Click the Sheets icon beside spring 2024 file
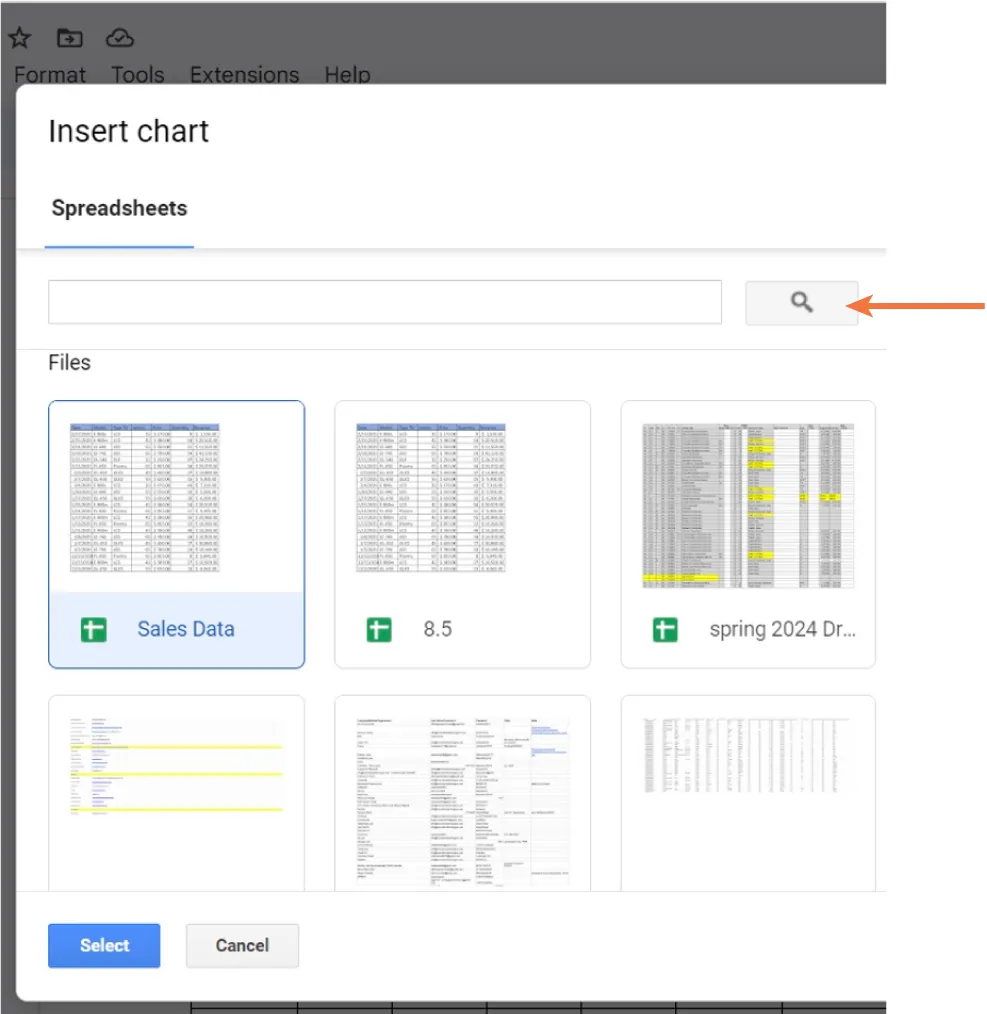This screenshot has height=1014, width=987. [x=664, y=629]
